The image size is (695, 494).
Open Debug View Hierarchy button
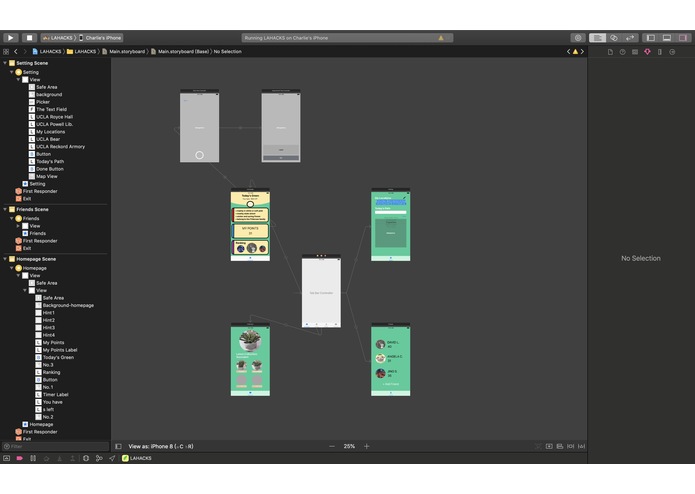(x=86, y=458)
